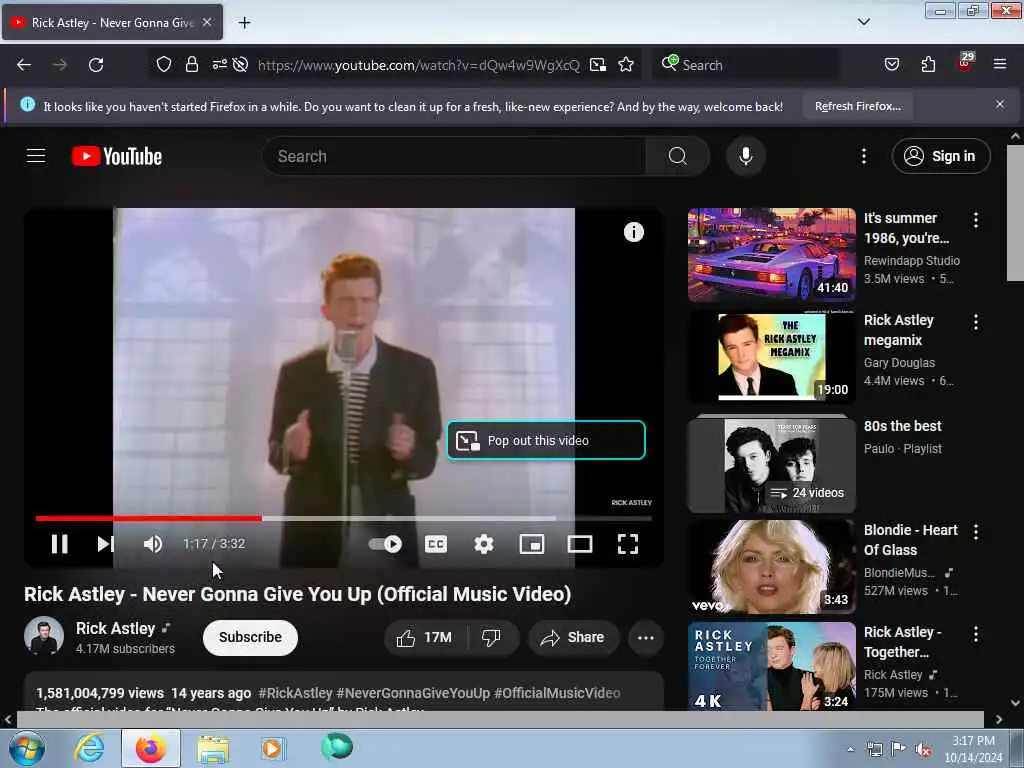Screen dimensions: 1024x768
Task: Show site security lock info
Action: (191, 64)
